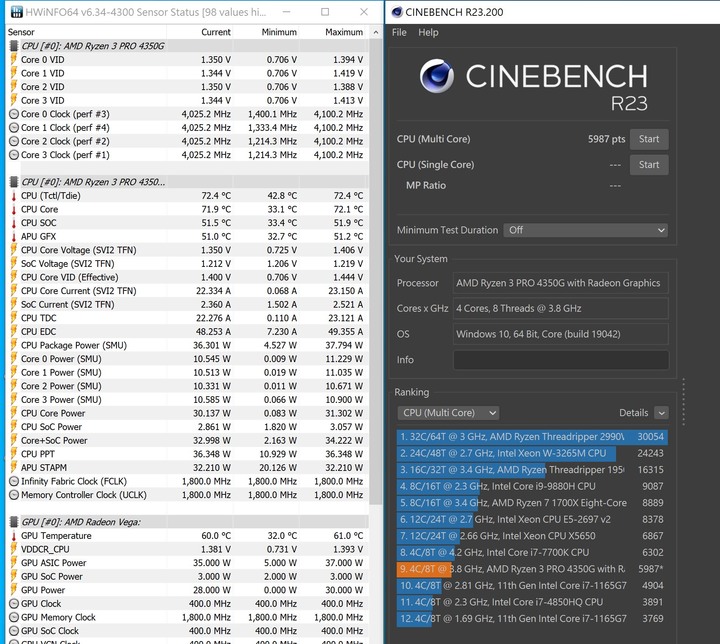Select ranking entry 5 Ryzen 7 1700X
Screen dimensions: 720x644
pyautogui.click(x=532, y=503)
